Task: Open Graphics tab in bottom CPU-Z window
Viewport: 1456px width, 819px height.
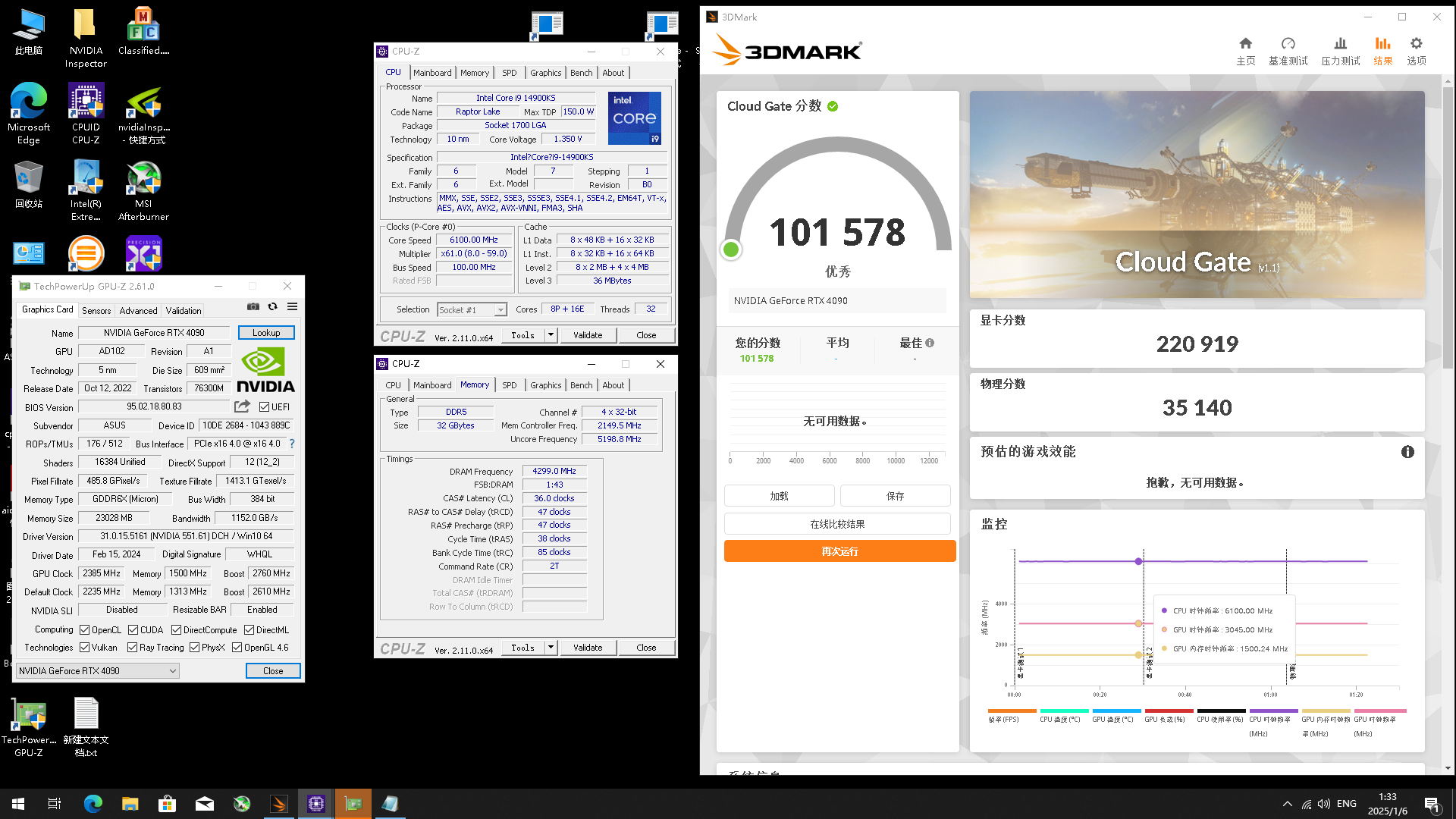Action: click(546, 385)
